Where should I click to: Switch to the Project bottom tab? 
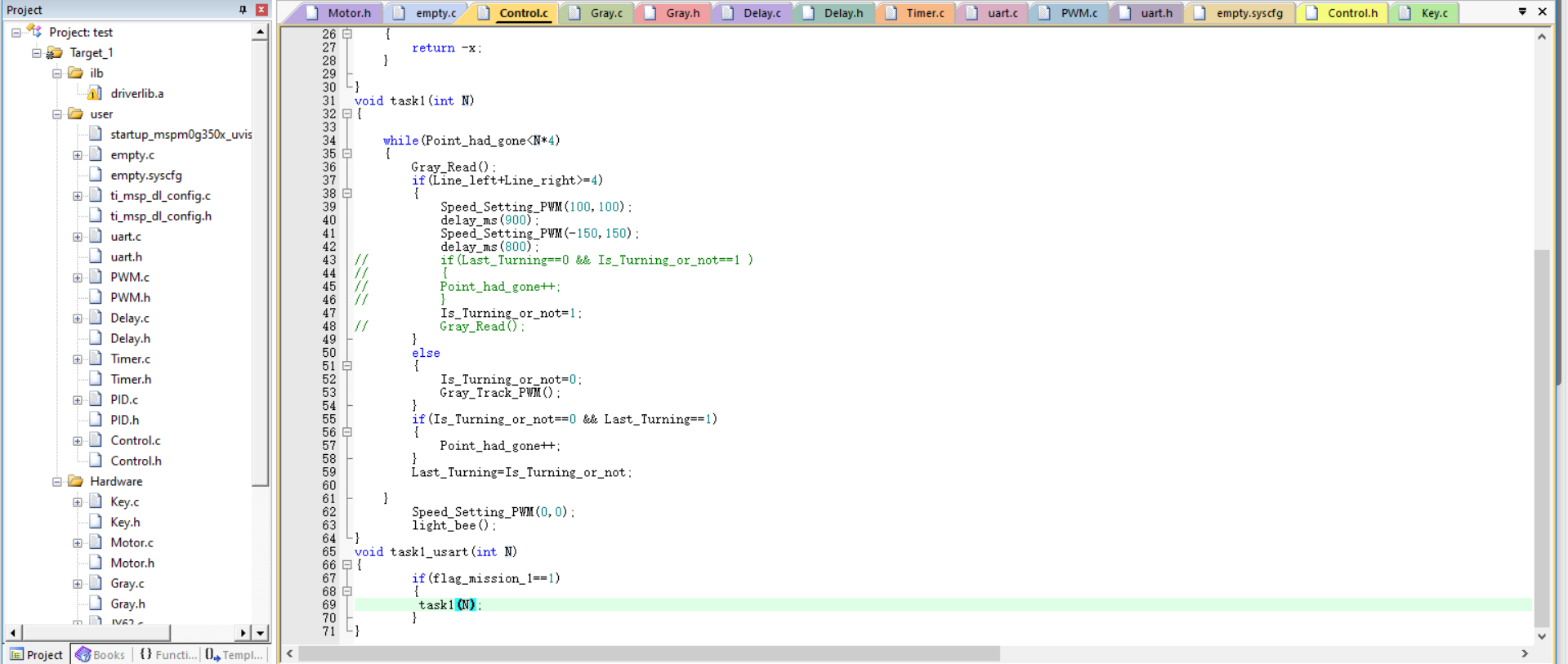click(36, 655)
